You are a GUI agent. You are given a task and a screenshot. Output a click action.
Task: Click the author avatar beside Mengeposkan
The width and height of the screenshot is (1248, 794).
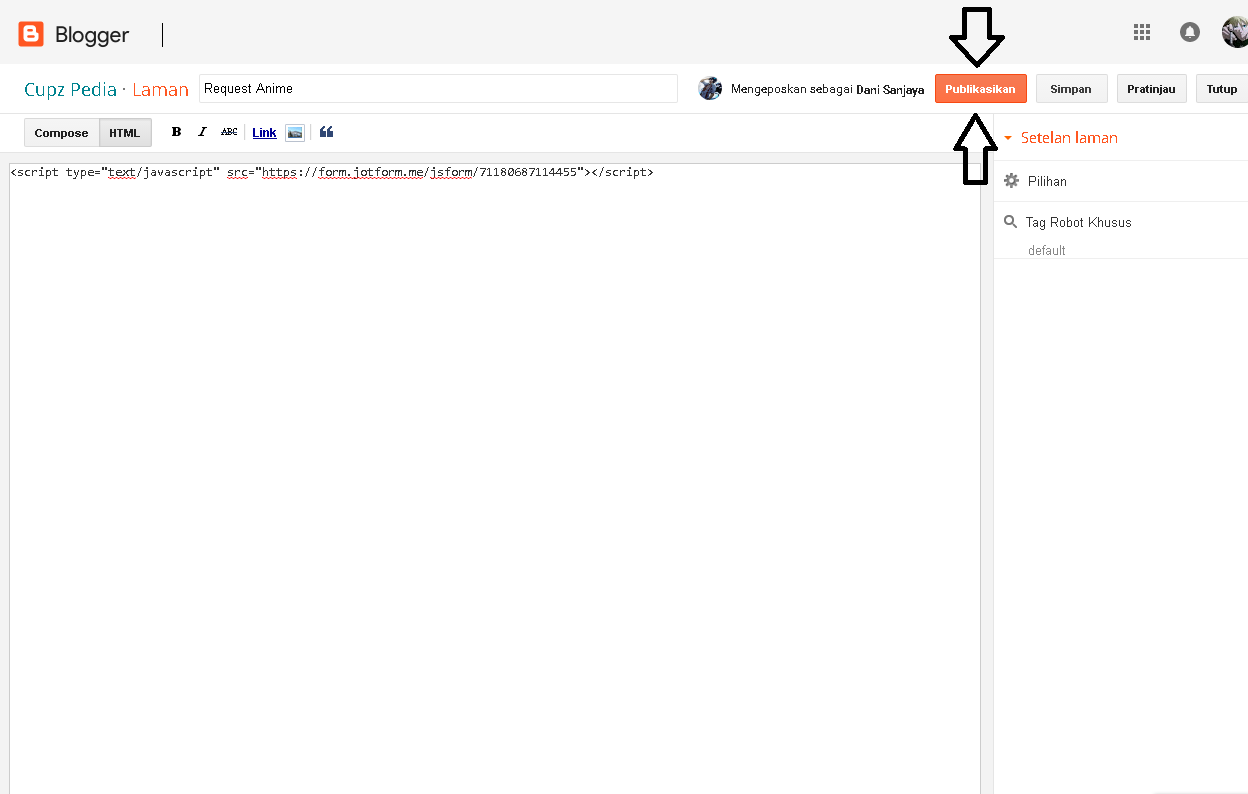click(710, 88)
